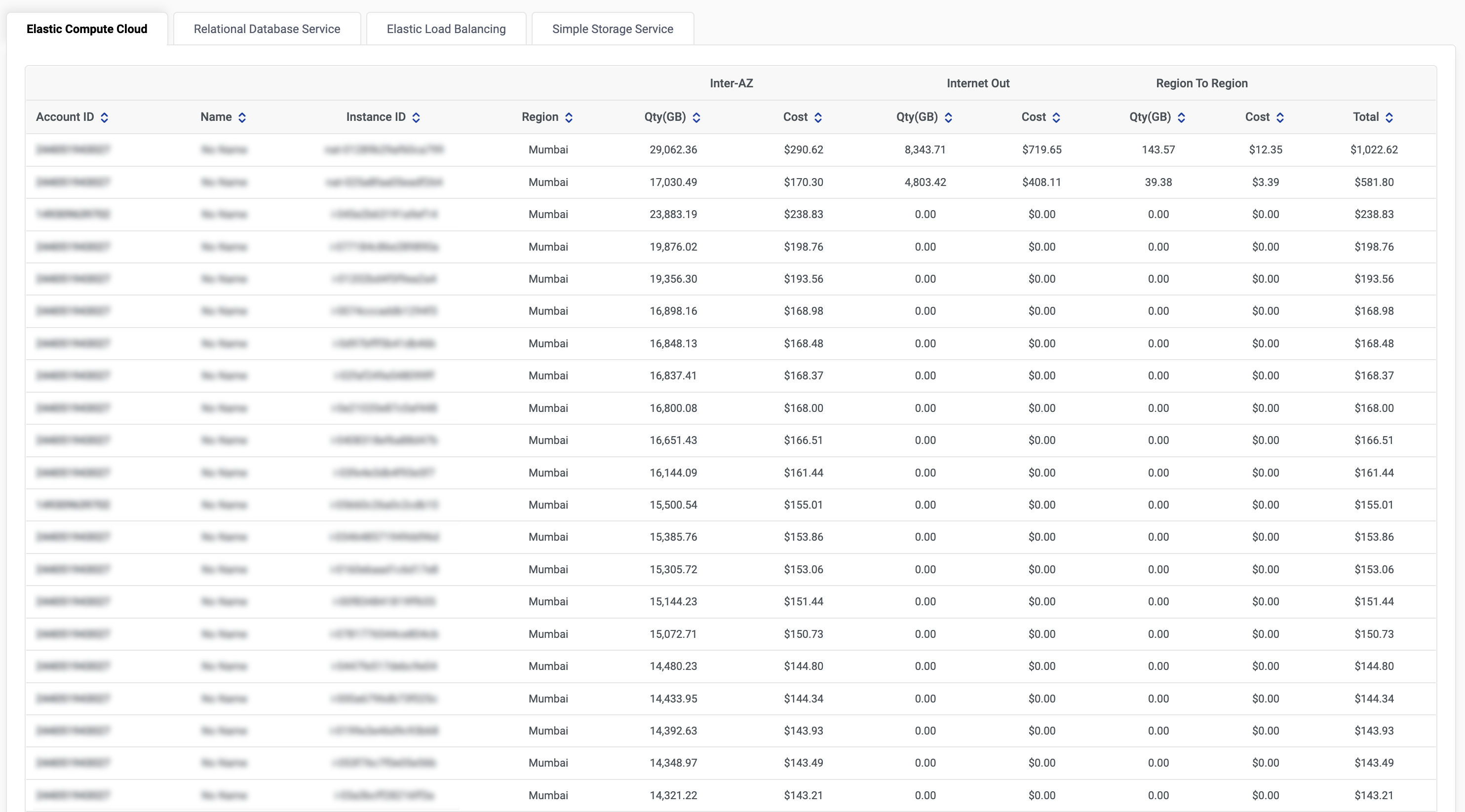Click the Name column header label

coord(216,117)
